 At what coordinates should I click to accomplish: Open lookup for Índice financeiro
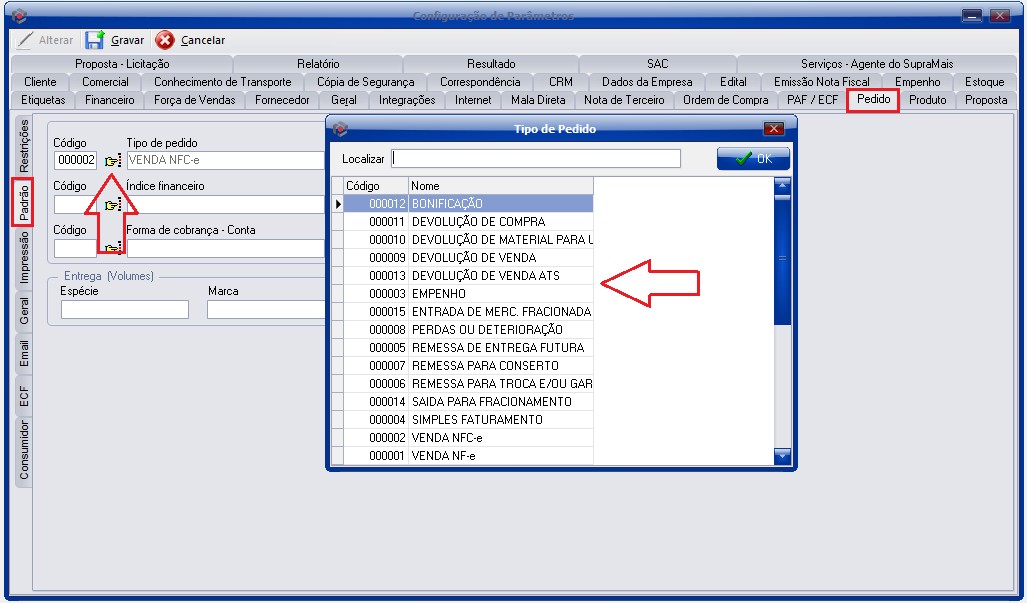pyautogui.click(x=112, y=205)
